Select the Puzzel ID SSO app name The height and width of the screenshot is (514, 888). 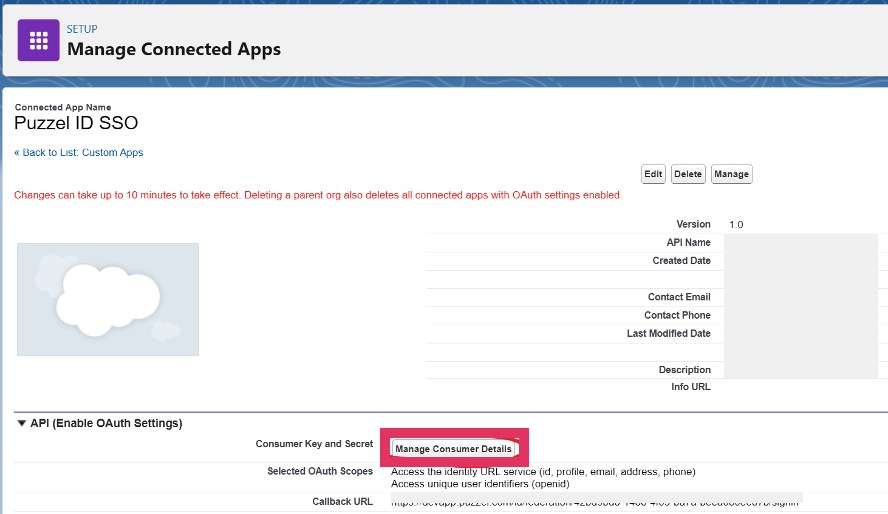pos(76,124)
